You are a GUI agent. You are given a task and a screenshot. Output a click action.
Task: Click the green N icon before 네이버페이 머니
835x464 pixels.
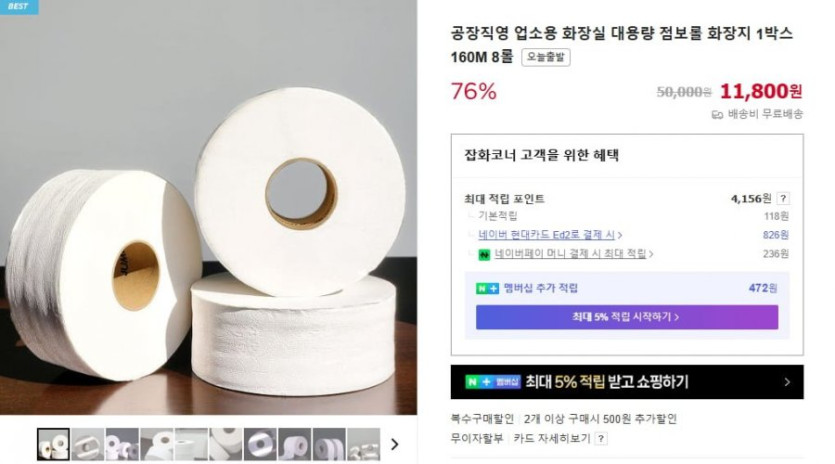483,254
